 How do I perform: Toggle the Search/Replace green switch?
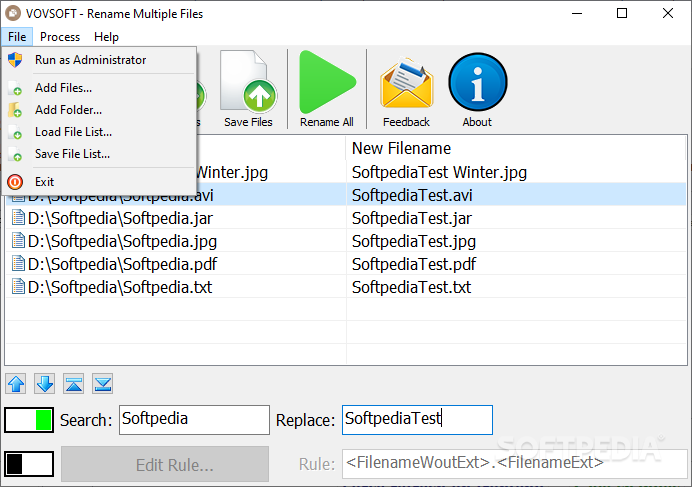(x=29, y=420)
